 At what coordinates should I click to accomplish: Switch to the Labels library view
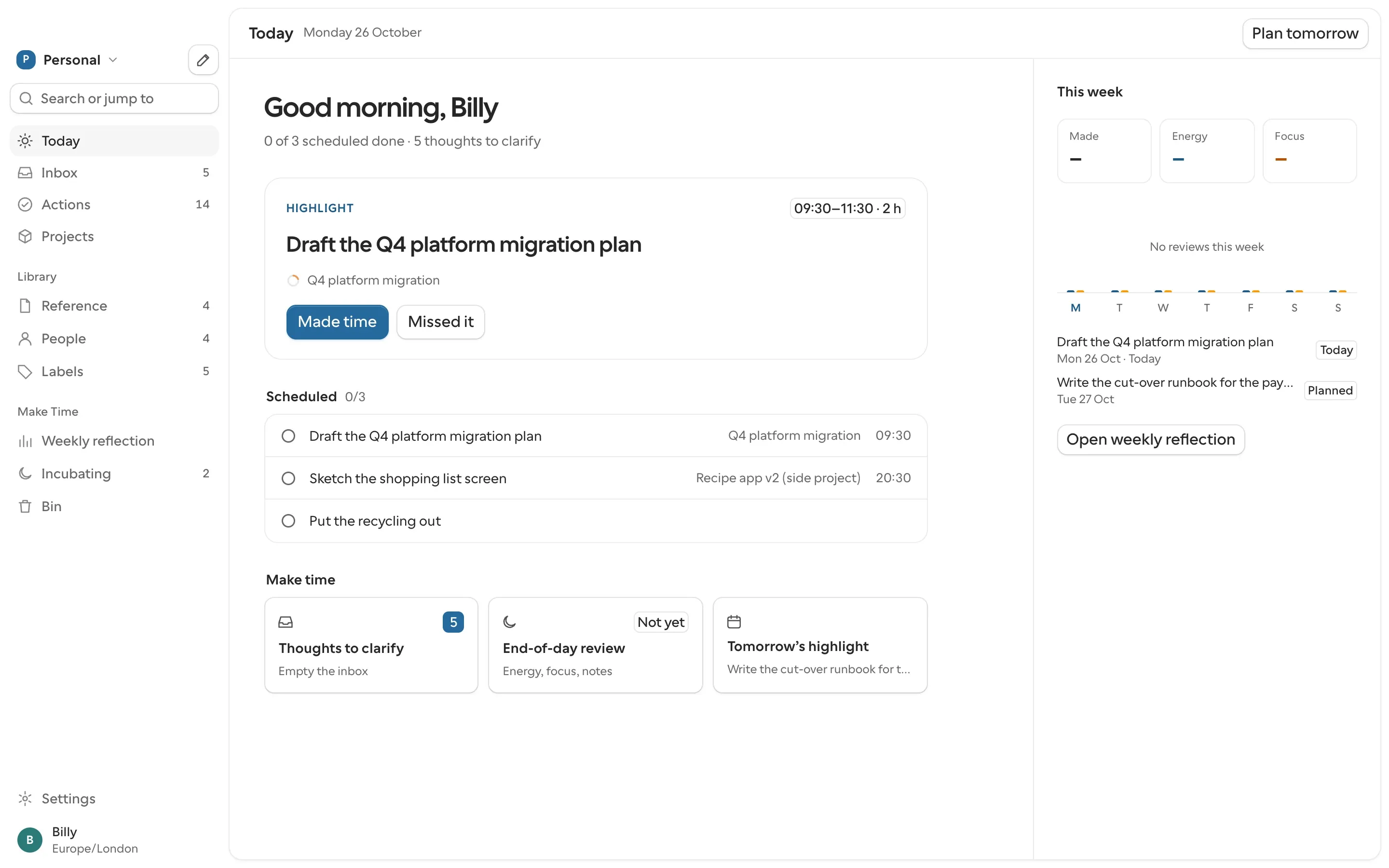pyautogui.click(x=114, y=371)
